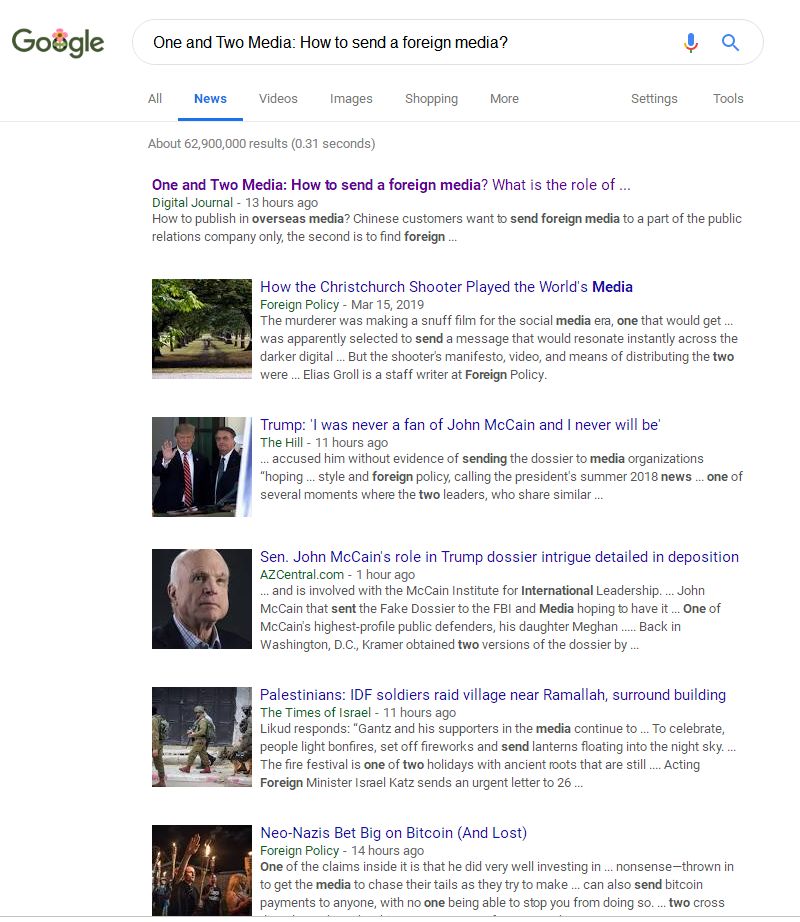Click John McCain portrait thumbnail

[x=202, y=599]
